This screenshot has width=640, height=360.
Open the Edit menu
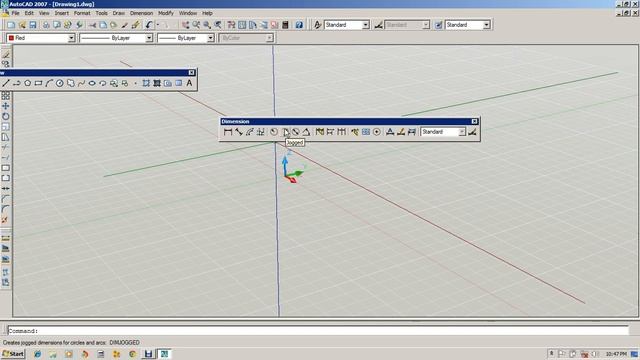pos(29,13)
